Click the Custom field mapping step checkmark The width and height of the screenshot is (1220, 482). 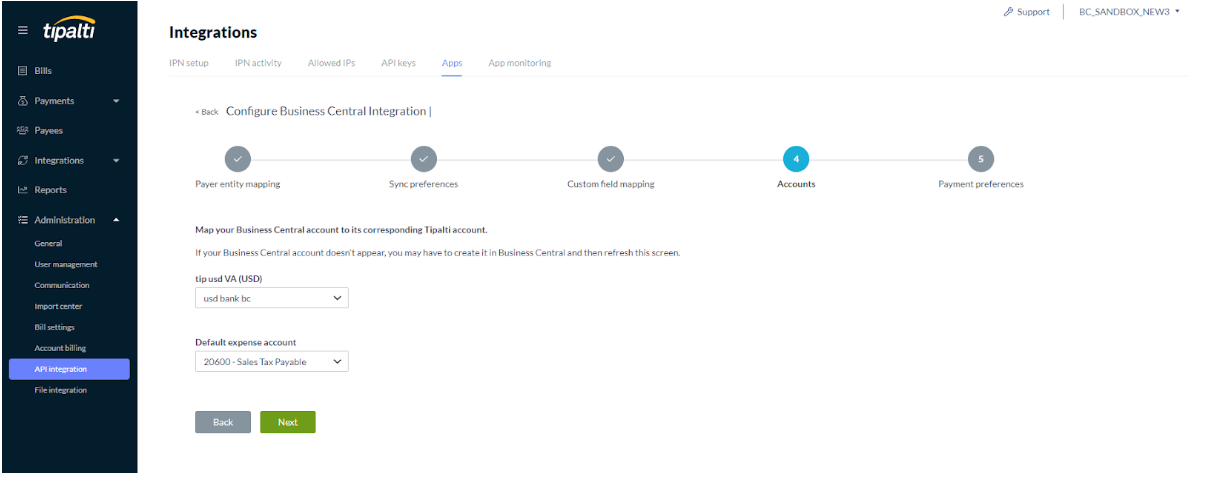(610, 158)
